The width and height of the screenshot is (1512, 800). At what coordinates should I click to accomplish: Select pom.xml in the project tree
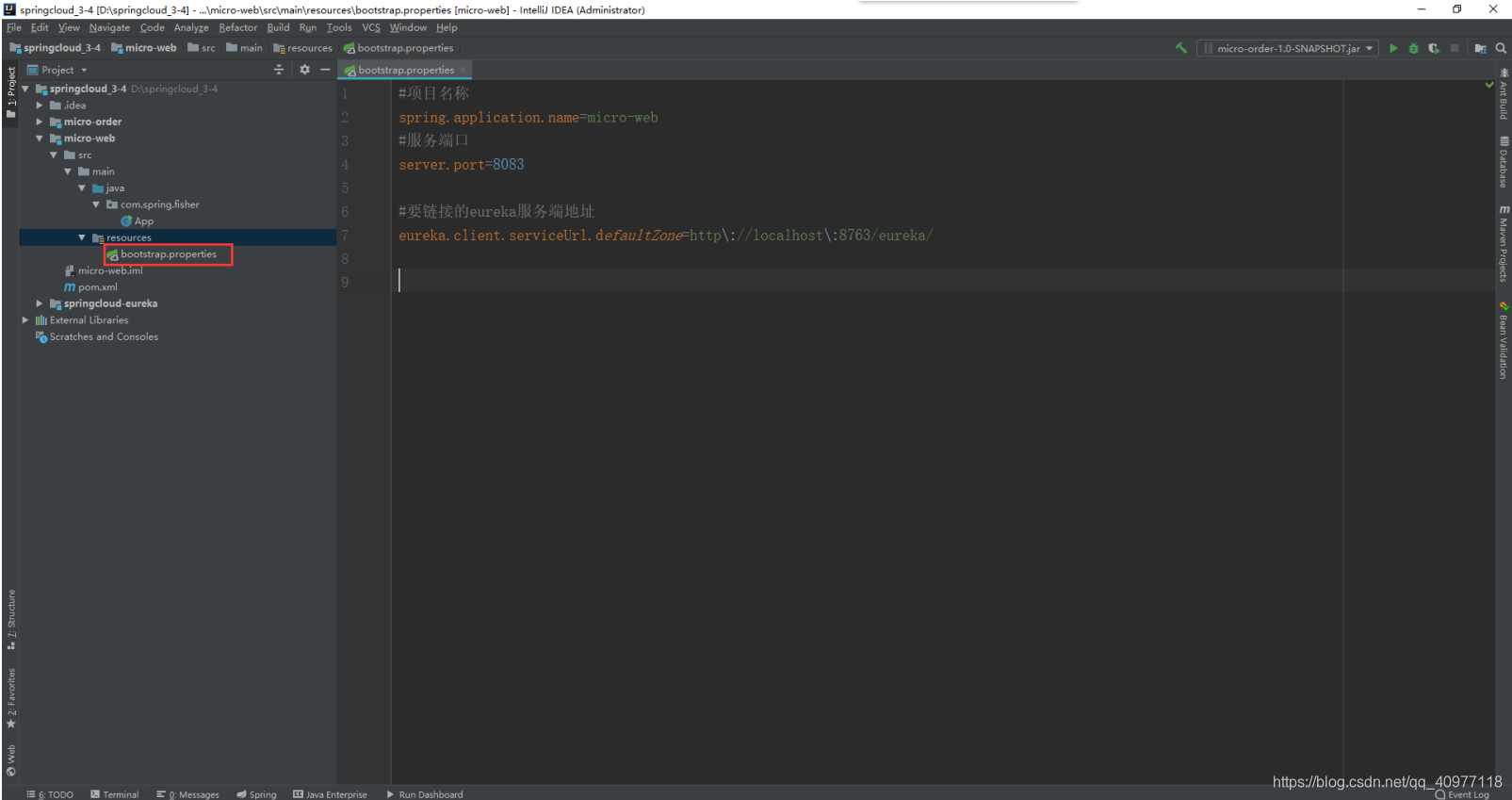coord(91,287)
